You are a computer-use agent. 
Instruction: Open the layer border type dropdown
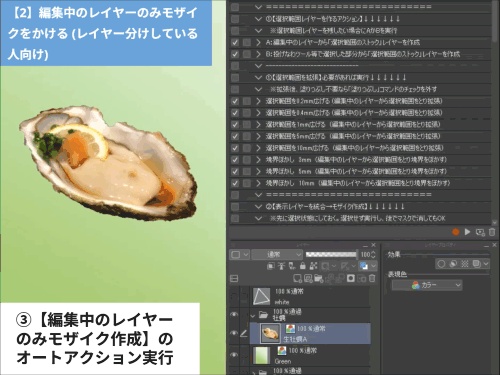(x=240, y=255)
